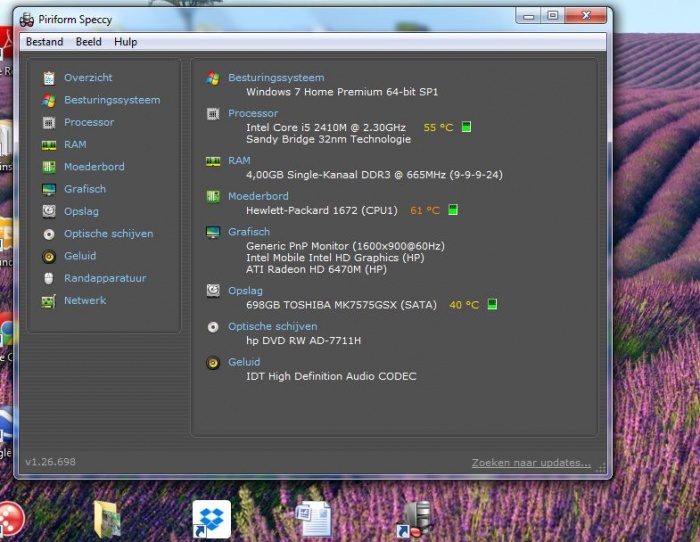
Task: Click the Processor heading link in the summary
Action: tap(253, 114)
